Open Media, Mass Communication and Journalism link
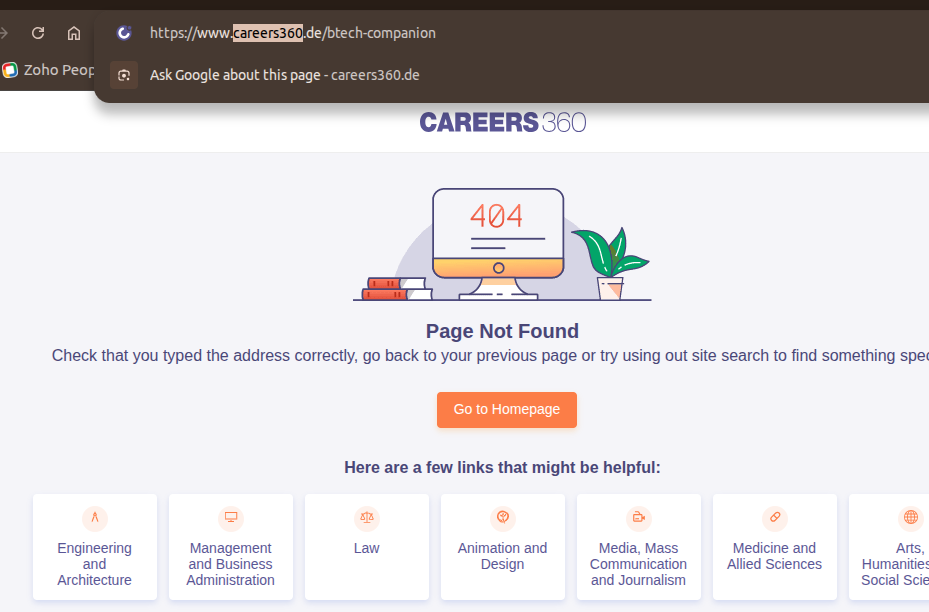 point(639,564)
